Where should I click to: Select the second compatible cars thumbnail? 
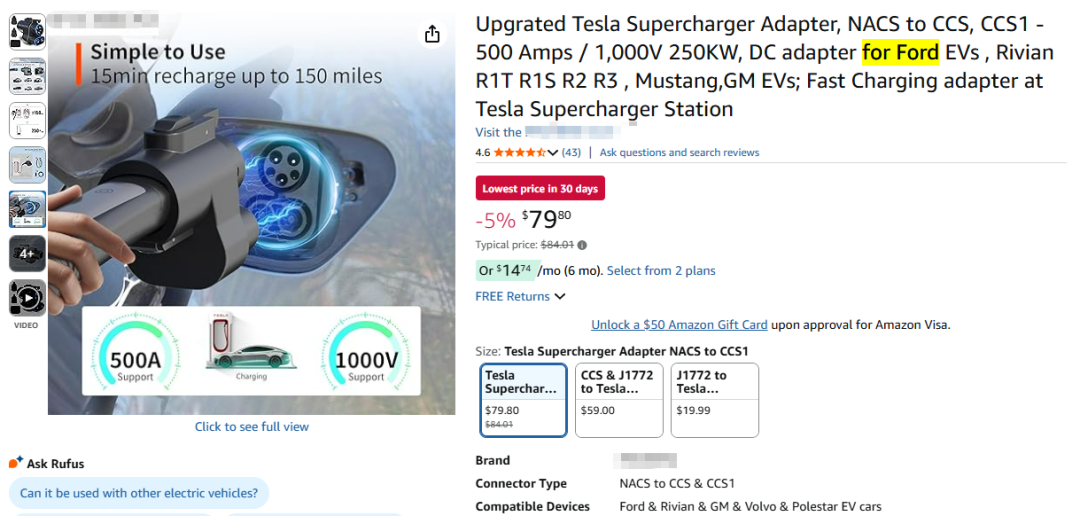[27, 76]
